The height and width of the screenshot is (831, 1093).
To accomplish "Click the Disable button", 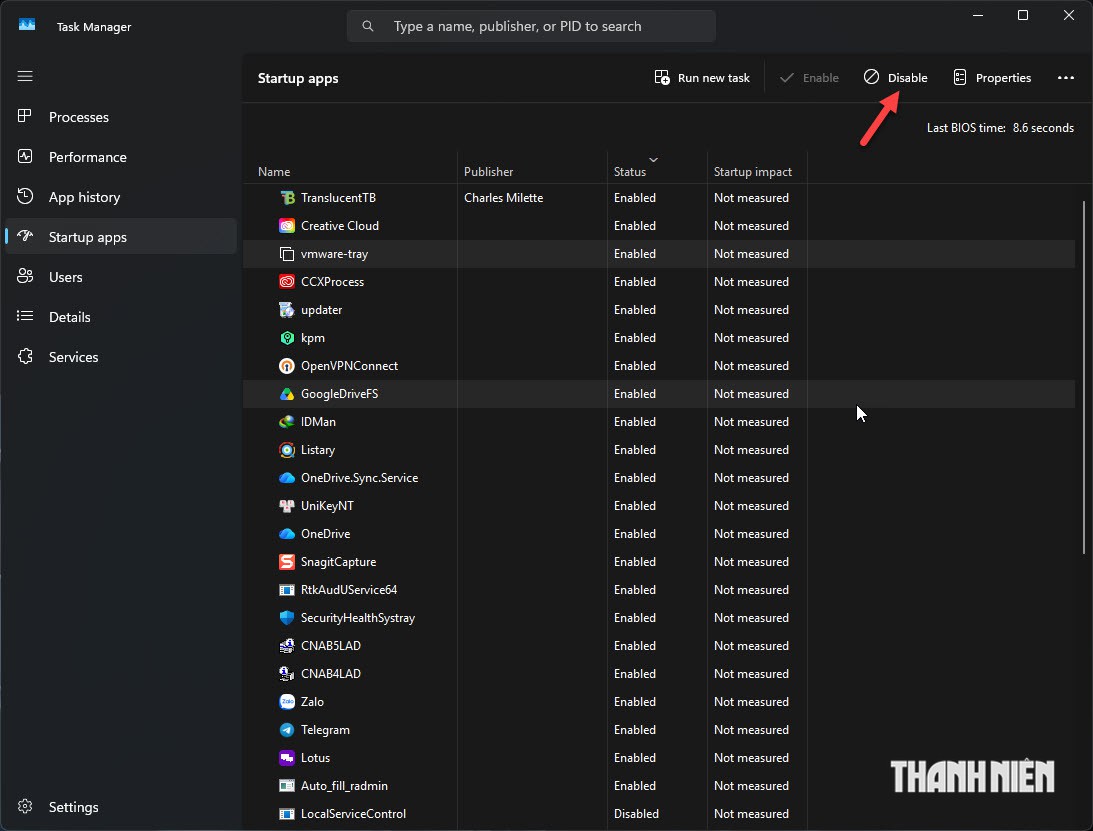I will tap(896, 77).
